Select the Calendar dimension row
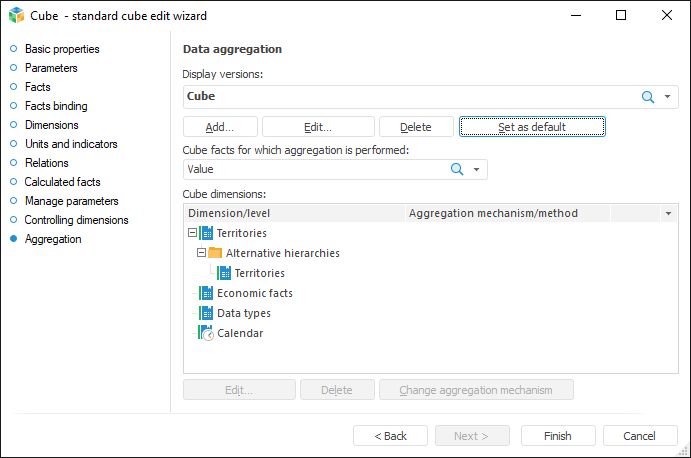Viewport: 691px width, 458px height. tap(240, 333)
